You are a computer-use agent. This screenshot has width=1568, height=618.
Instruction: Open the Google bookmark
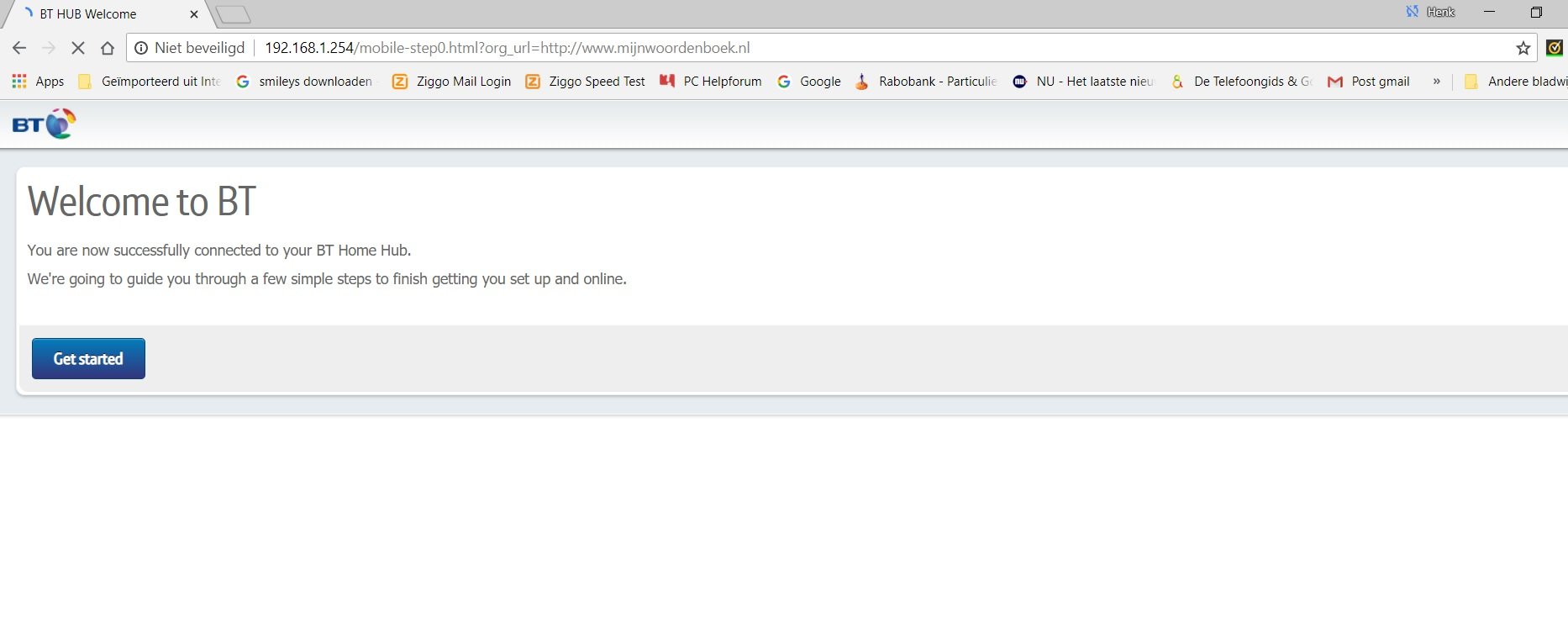809,82
